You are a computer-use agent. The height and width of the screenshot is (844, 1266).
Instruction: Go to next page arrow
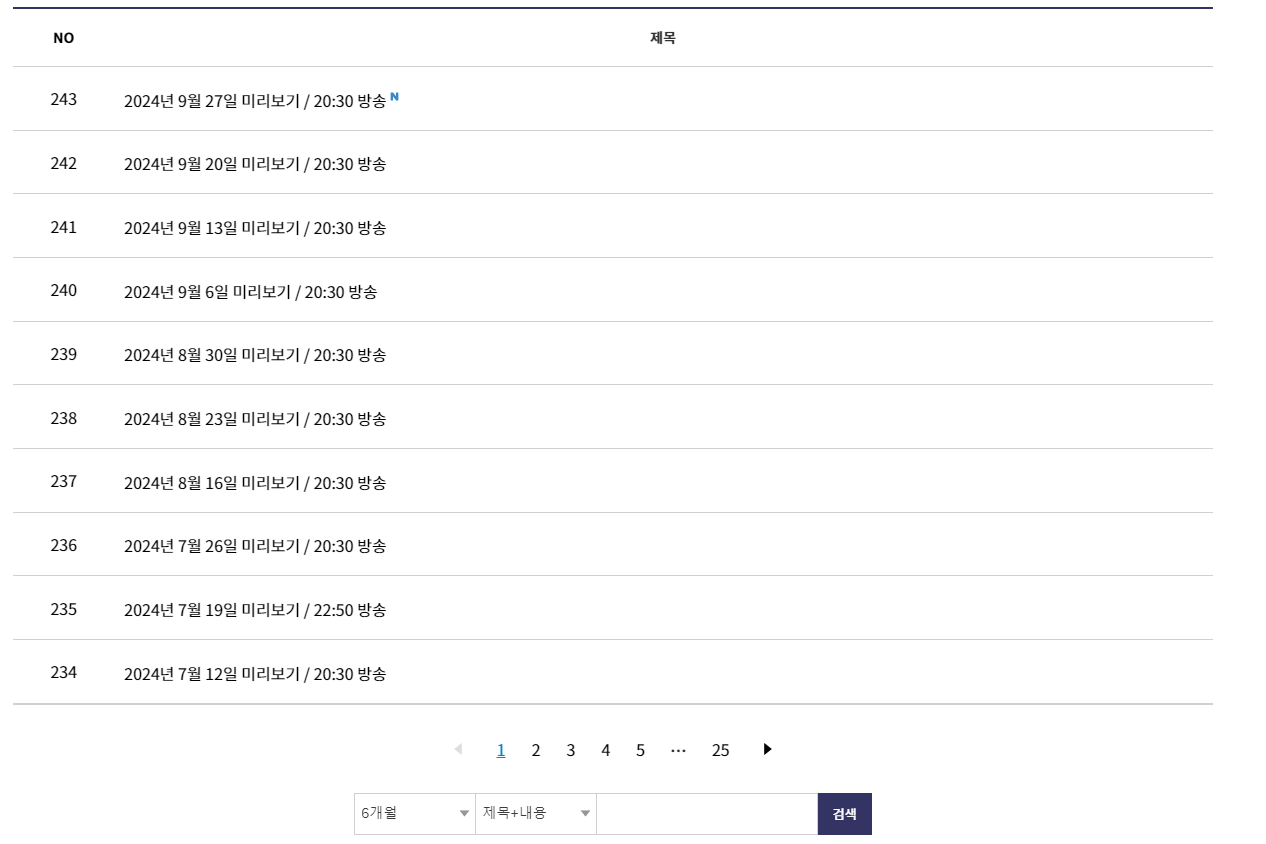pyautogui.click(x=767, y=749)
